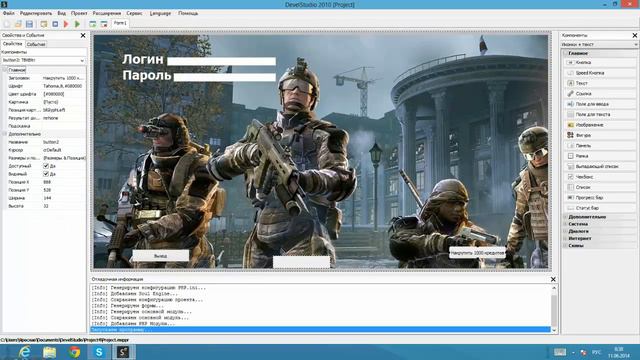Click the Save floppy disk icon
Image resolution: width=640 pixels, height=360 pixels.
click(29, 24)
